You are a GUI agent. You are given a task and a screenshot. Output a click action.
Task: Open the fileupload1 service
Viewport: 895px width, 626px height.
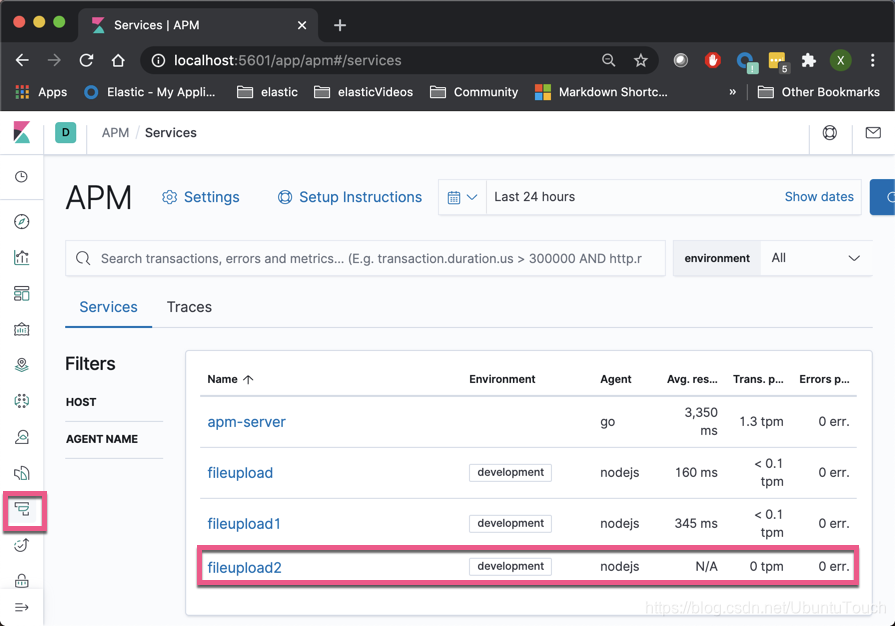coord(244,524)
